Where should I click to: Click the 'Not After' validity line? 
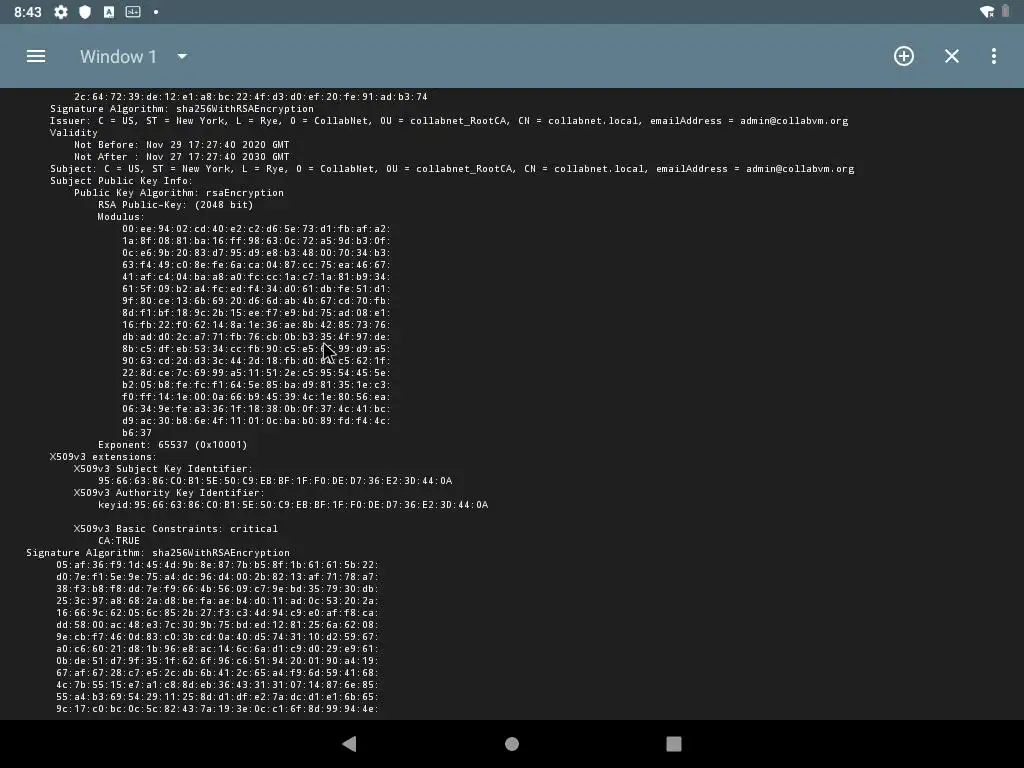tap(182, 157)
